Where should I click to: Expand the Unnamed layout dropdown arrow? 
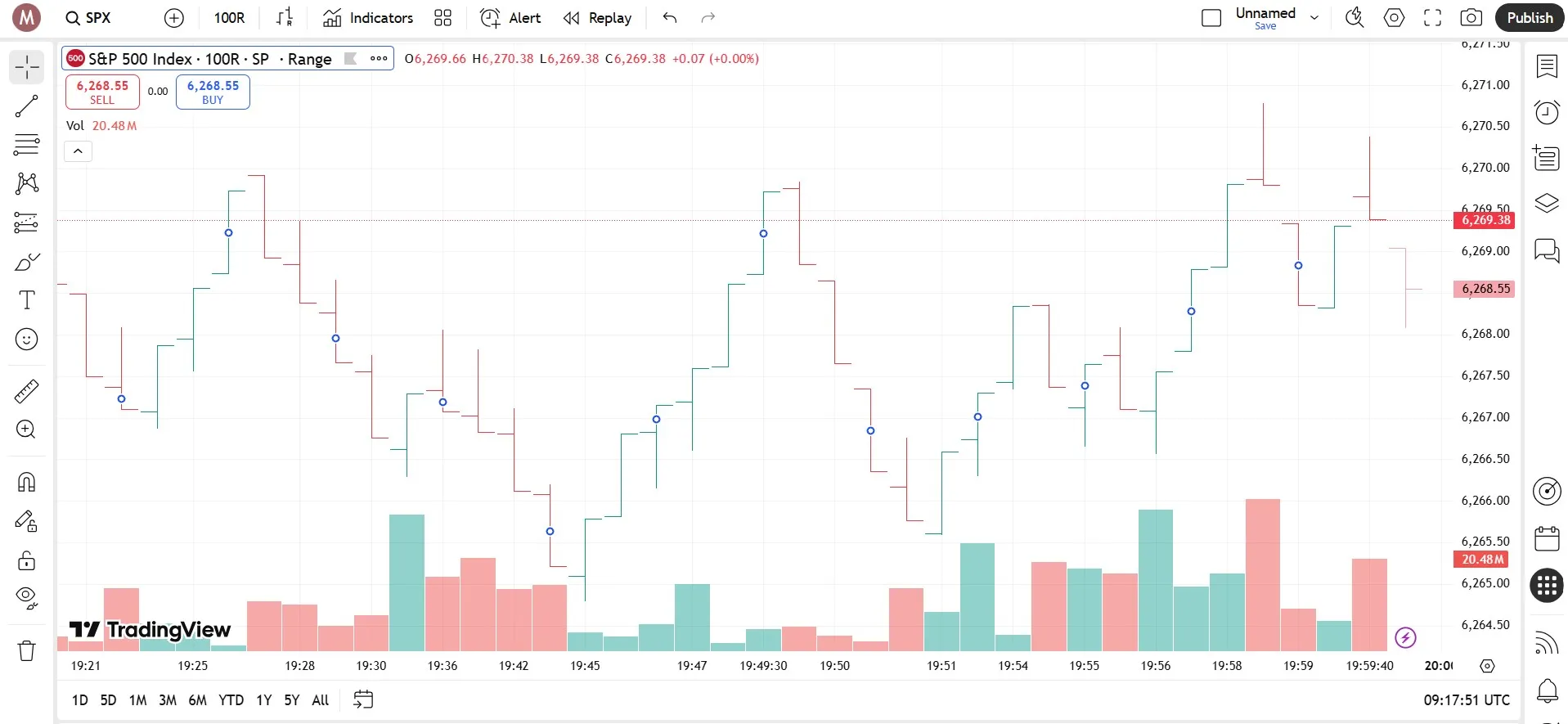pyautogui.click(x=1314, y=18)
